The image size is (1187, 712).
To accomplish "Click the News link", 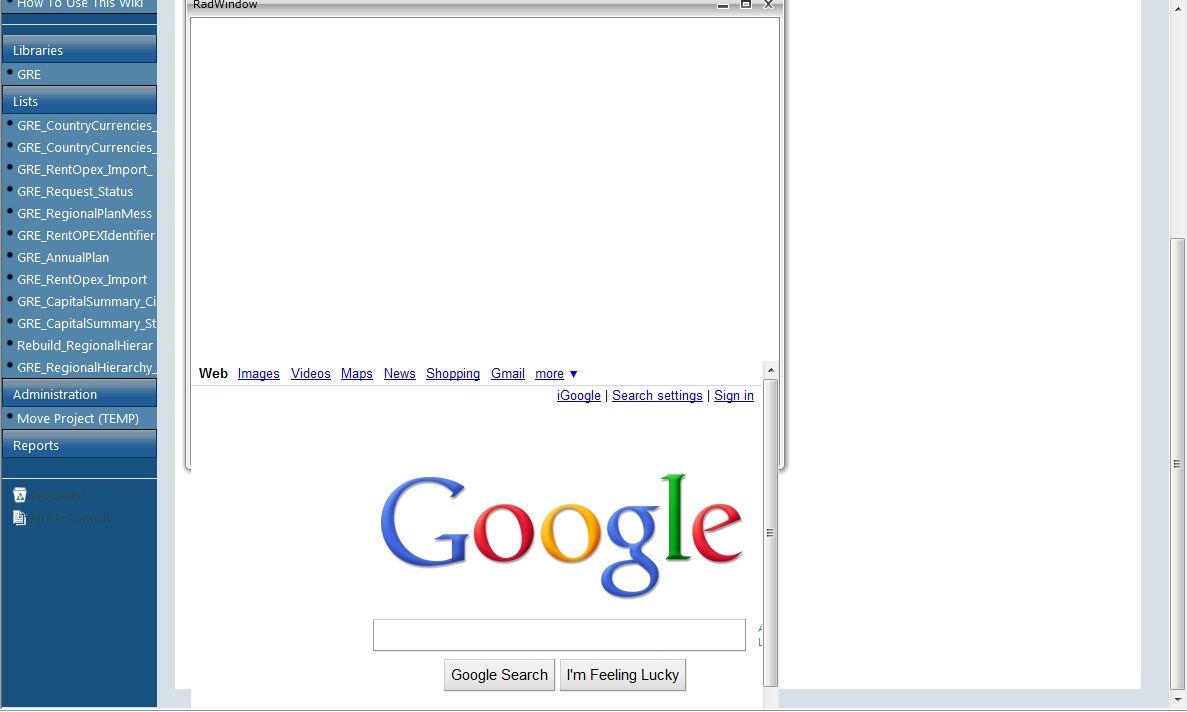I will [400, 374].
